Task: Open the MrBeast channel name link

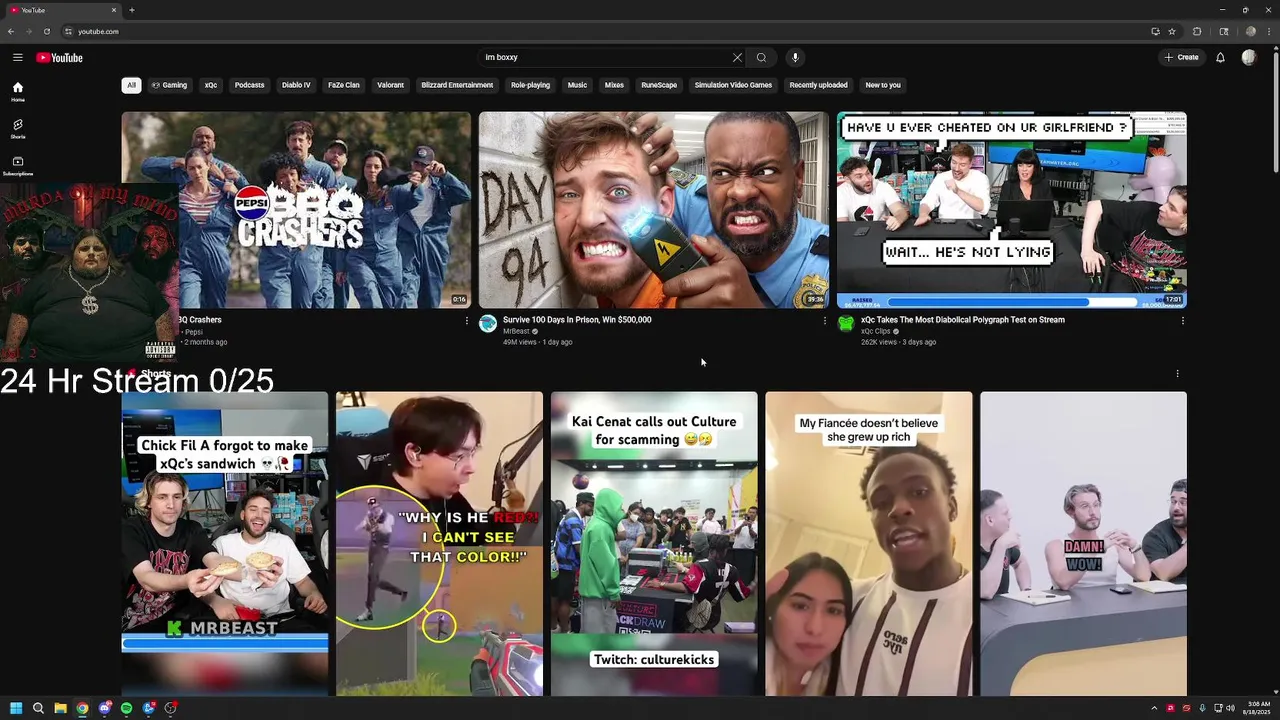Action: [516, 331]
